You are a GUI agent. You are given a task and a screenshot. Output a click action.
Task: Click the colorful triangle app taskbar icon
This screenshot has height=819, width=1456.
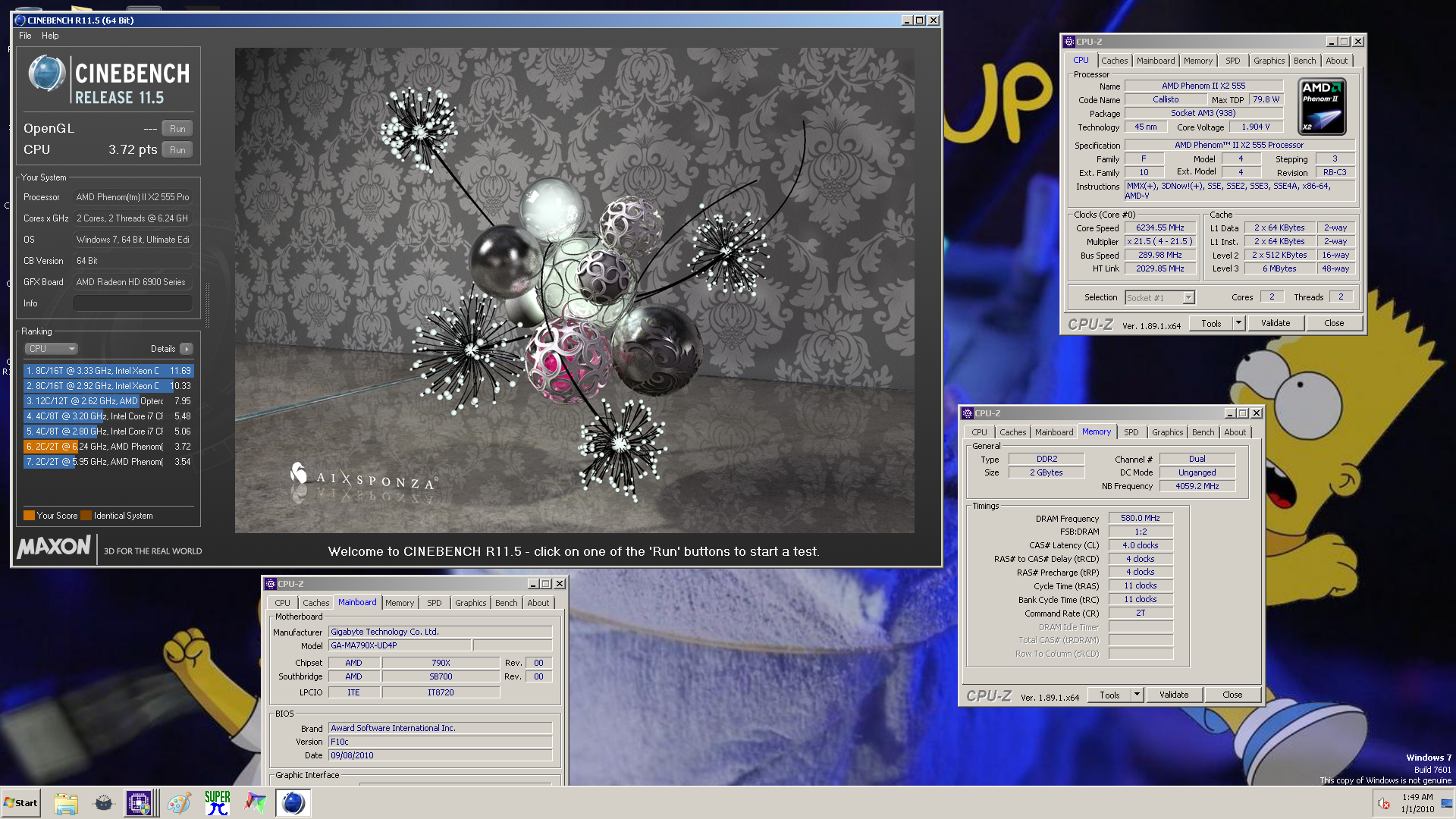click(x=255, y=803)
